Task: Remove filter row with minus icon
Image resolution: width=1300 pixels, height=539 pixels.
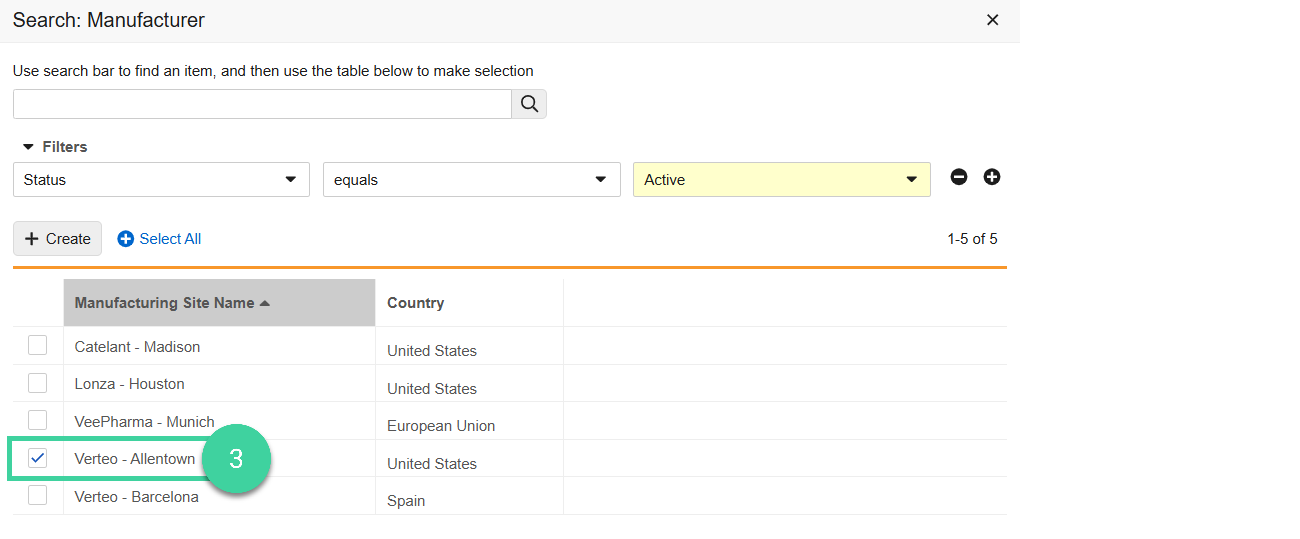Action: click(959, 177)
